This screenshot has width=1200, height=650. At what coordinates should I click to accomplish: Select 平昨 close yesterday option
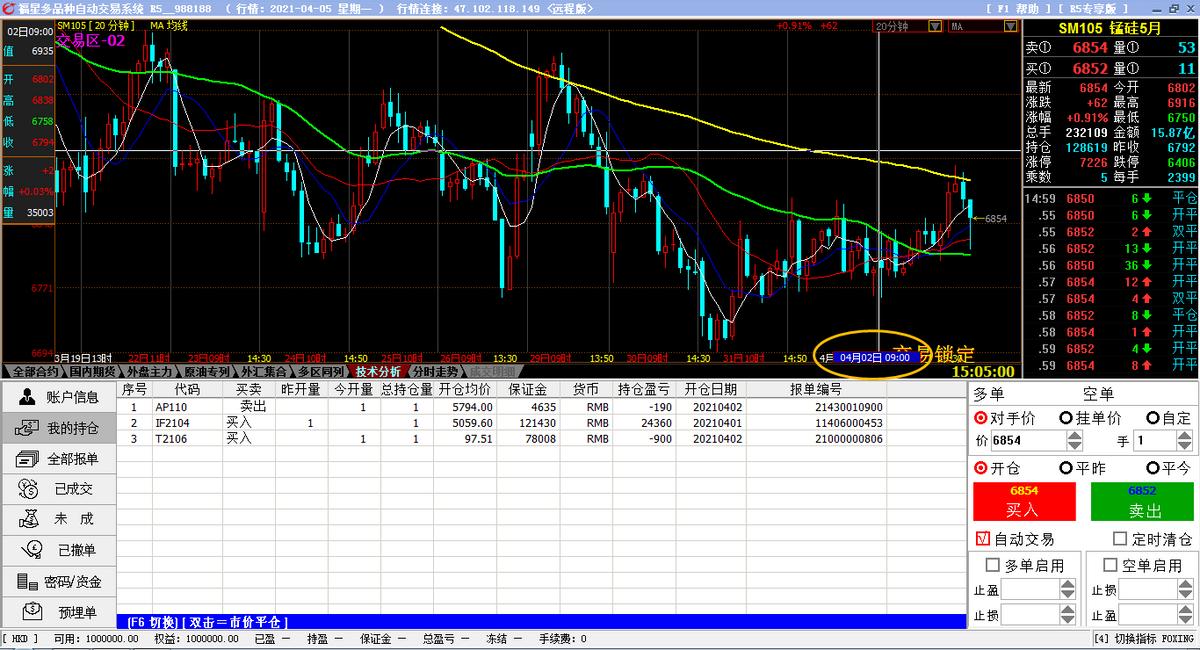click(x=1082, y=468)
